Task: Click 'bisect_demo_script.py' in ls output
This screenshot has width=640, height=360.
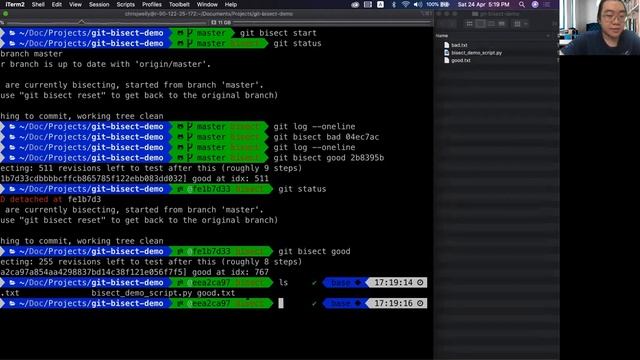Action: [142, 293]
